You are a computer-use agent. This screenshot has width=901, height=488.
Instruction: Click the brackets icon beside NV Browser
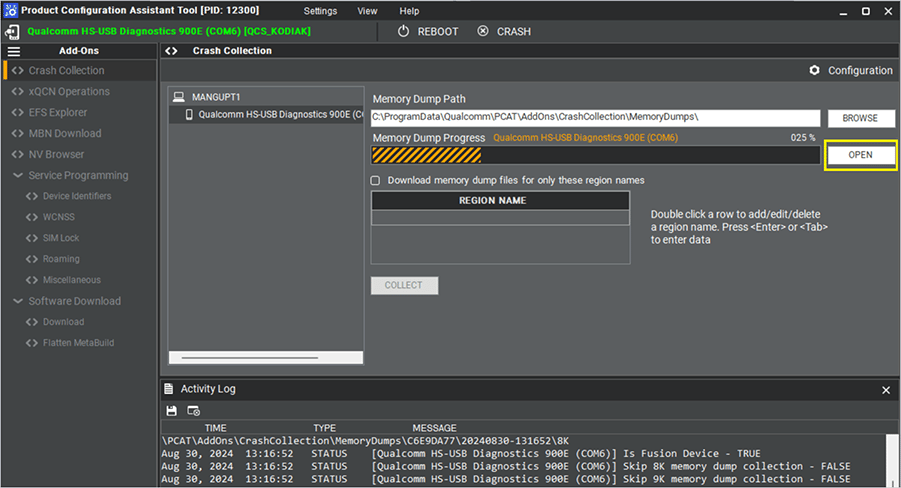(18, 154)
